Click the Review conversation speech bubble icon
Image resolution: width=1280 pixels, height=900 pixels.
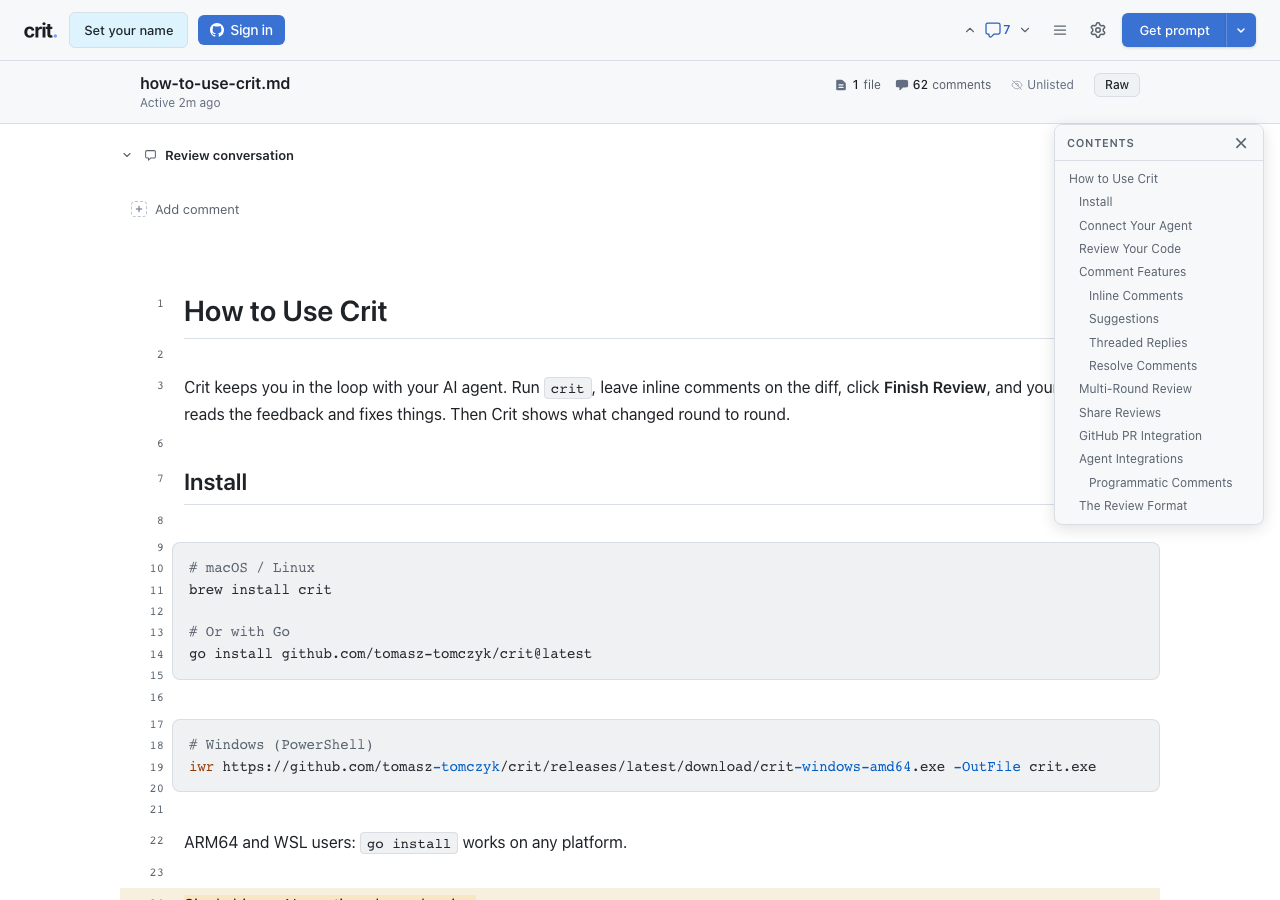point(150,155)
